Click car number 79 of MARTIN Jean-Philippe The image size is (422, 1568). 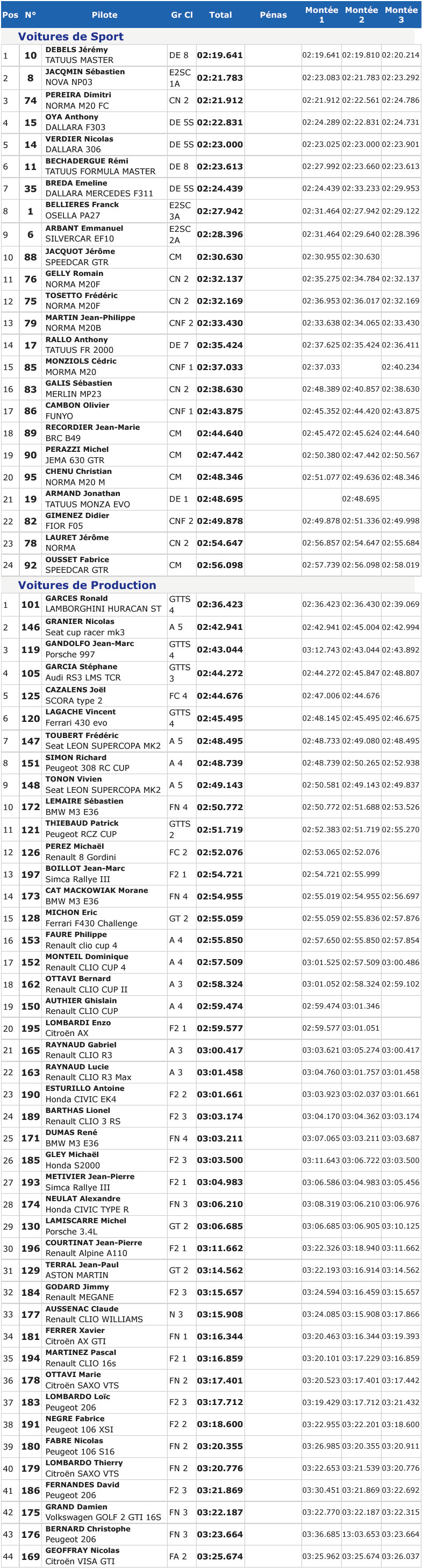pyautogui.click(x=31, y=323)
